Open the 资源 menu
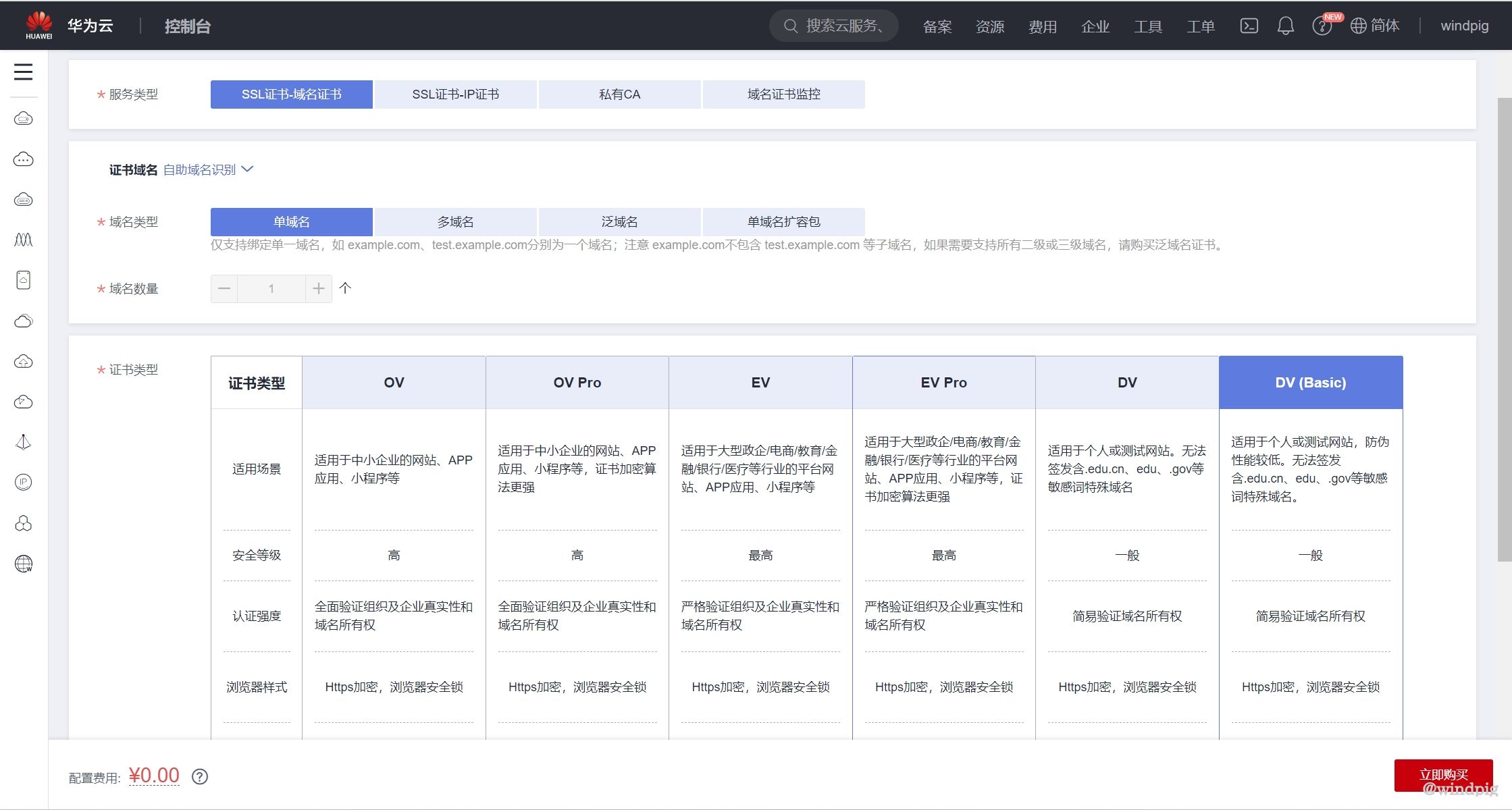Viewport: 1512px width, 810px height. [x=990, y=26]
